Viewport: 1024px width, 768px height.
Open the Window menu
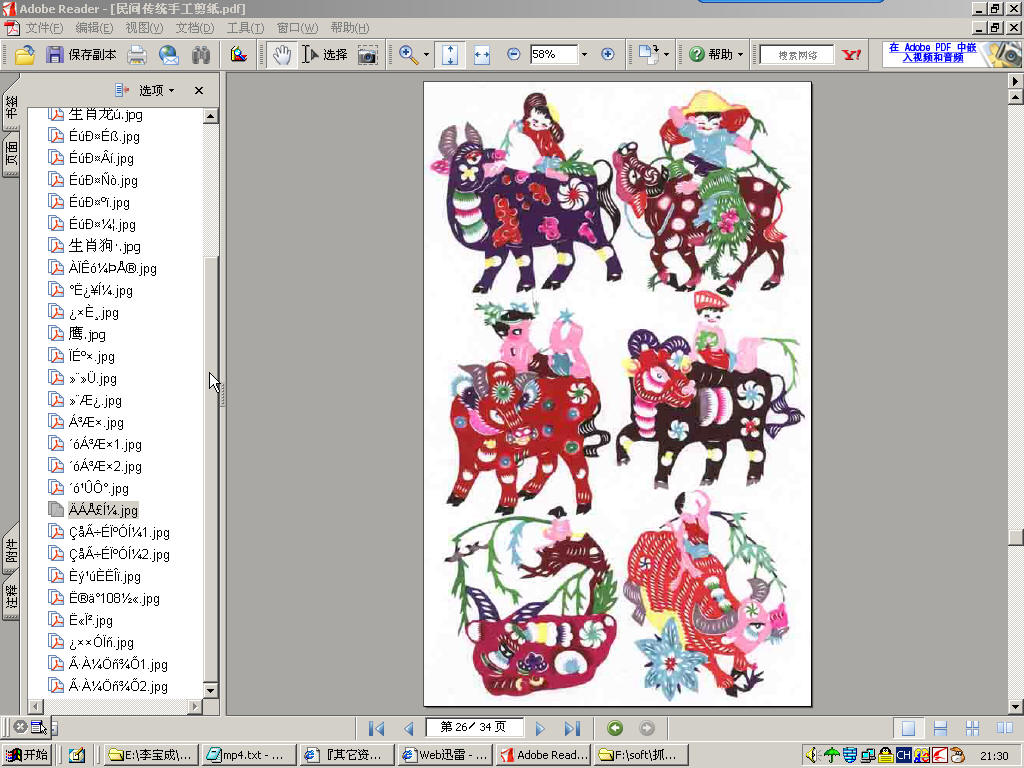[297, 27]
